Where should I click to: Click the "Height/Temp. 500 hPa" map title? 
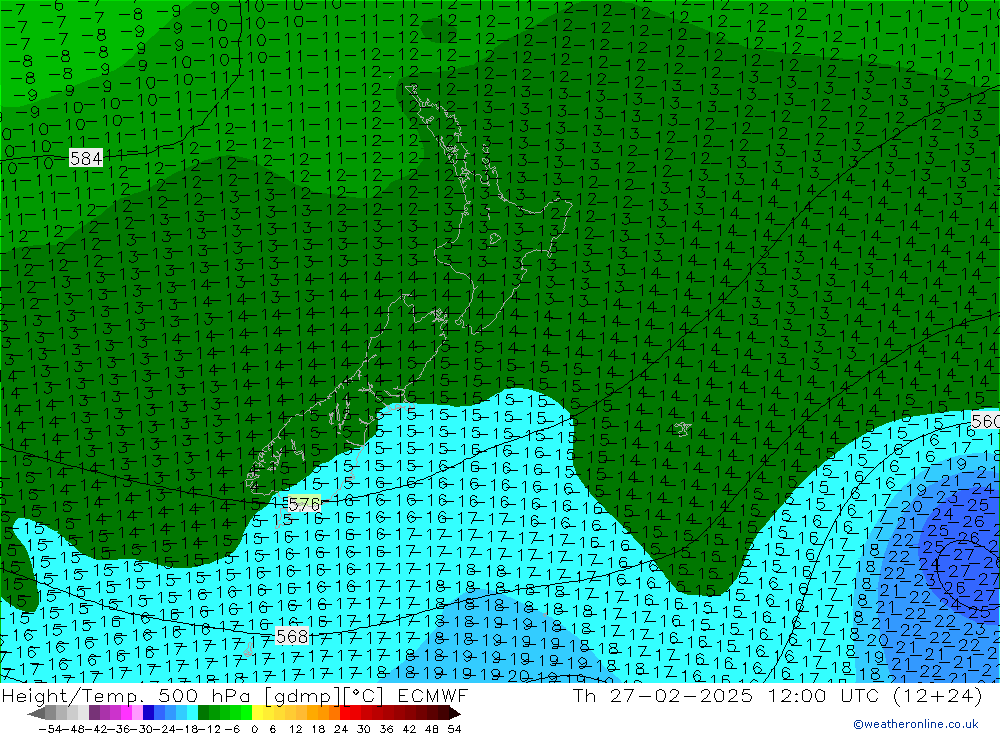point(128,695)
